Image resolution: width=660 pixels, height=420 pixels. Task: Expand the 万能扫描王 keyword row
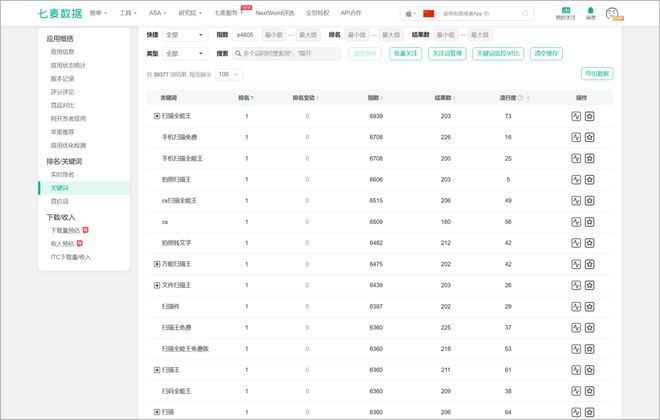point(156,264)
